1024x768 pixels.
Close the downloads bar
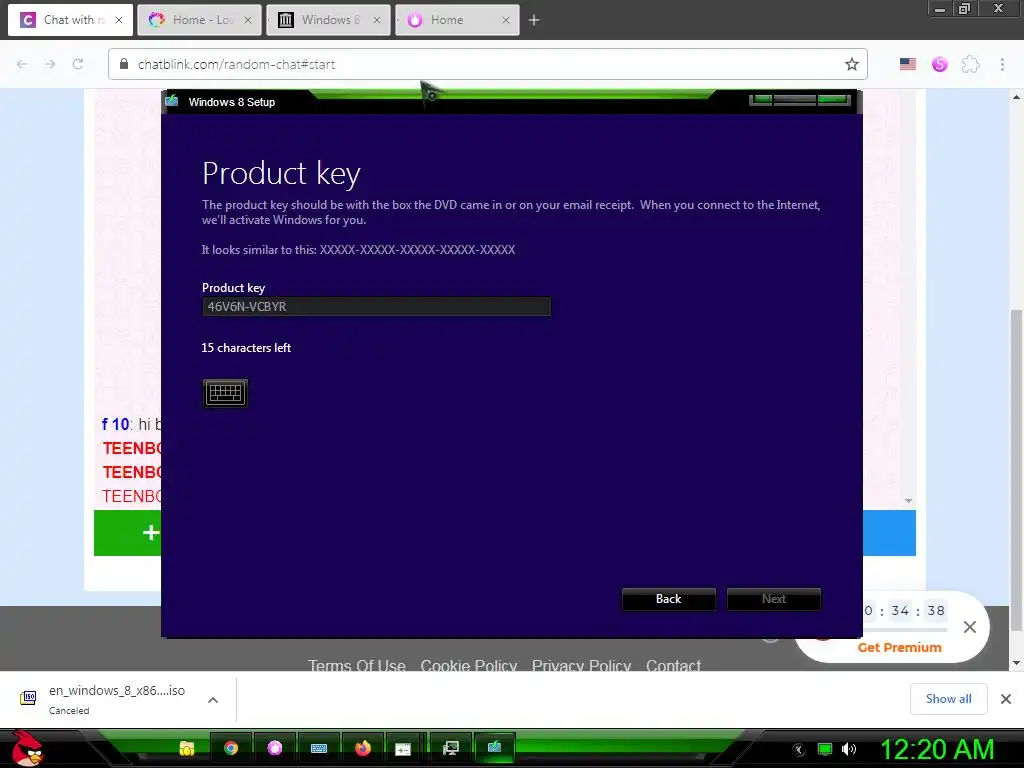[x=1006, y=699]
